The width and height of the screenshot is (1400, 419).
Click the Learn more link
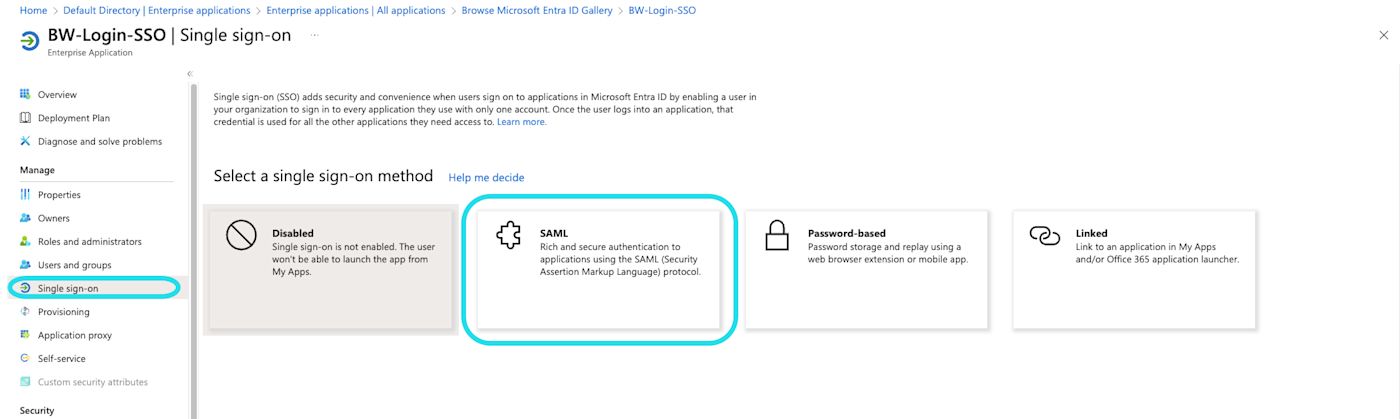522,122
